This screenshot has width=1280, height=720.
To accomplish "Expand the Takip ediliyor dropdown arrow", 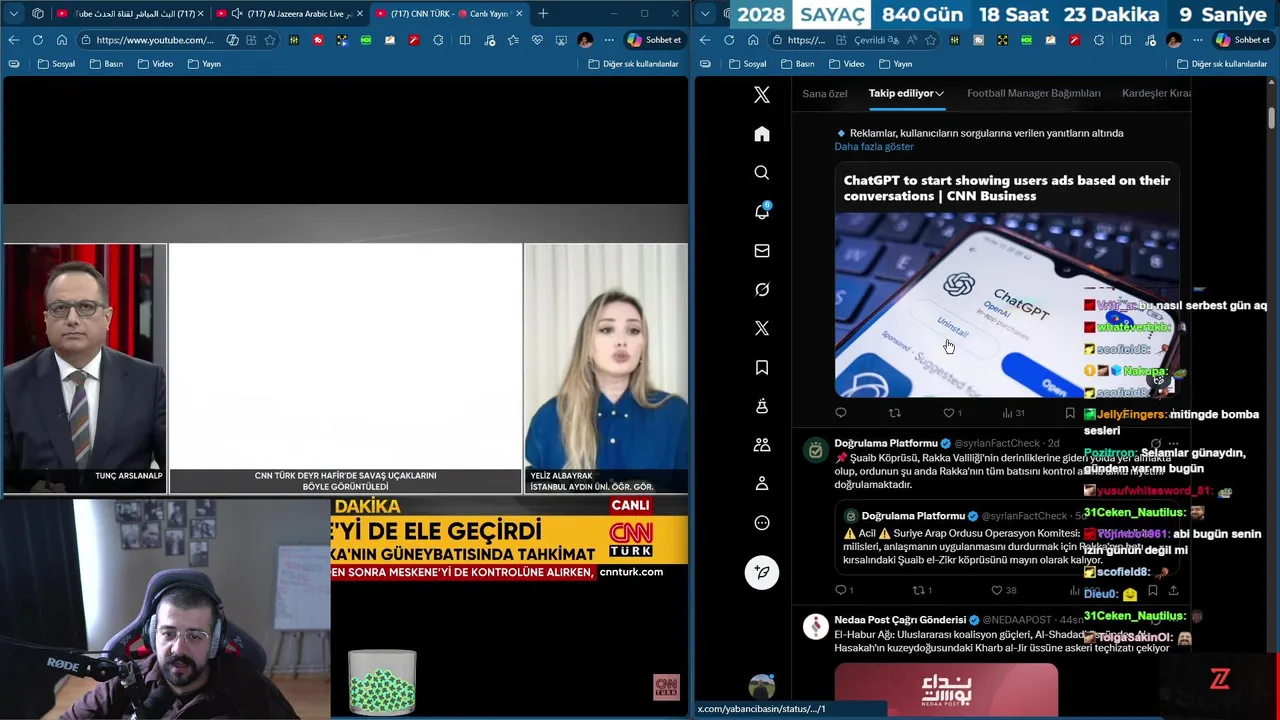I will (940, 93).
